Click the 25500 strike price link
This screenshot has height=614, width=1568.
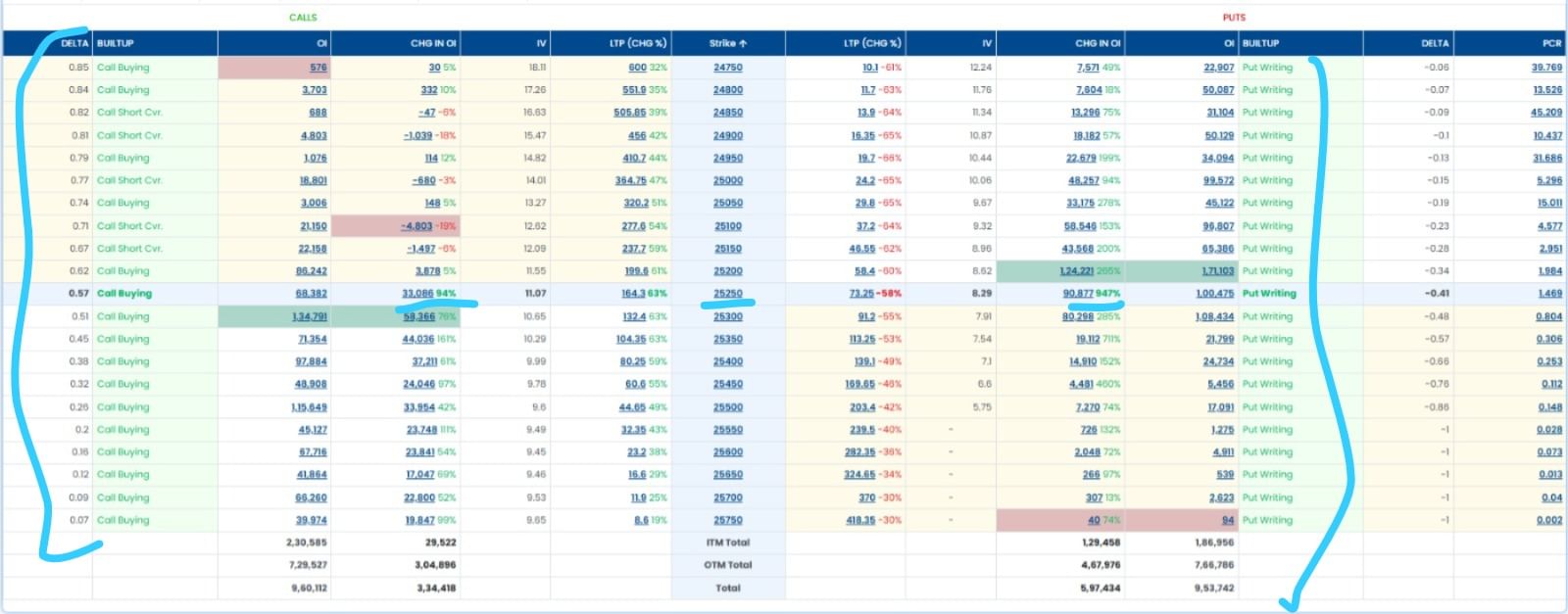pos(727,407)
